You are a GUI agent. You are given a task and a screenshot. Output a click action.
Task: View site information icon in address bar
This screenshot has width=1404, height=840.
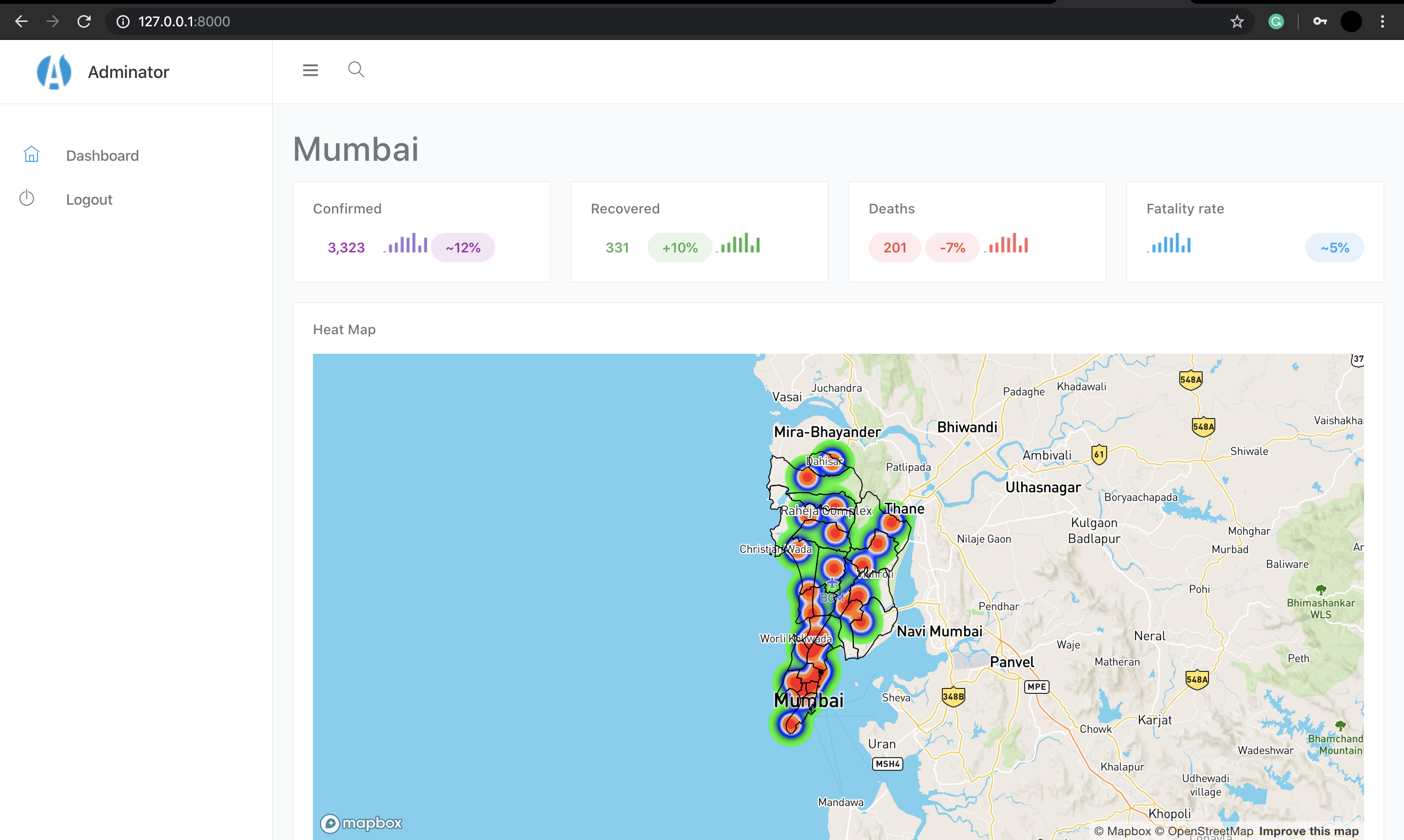(123, 21)
